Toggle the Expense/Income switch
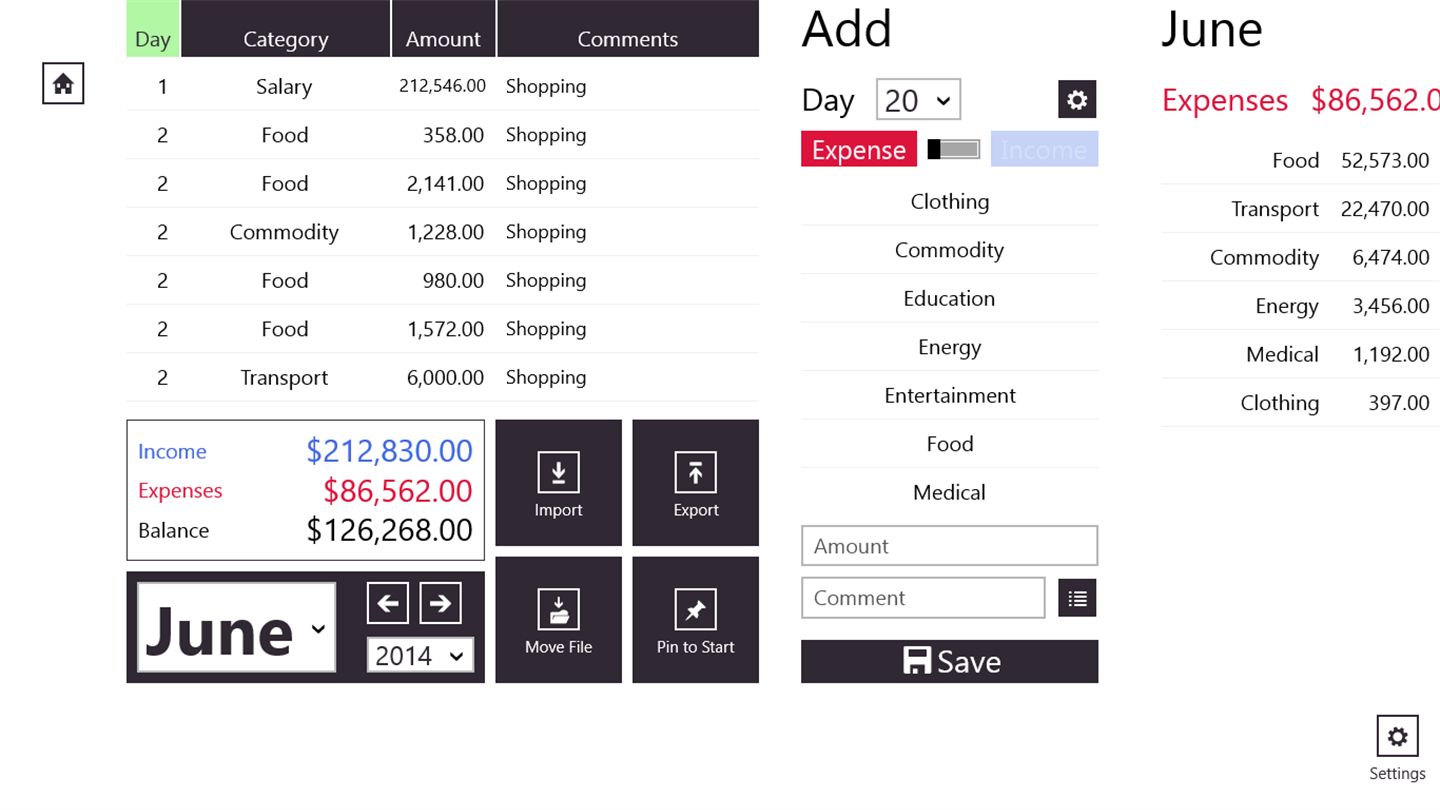Viewport: 1440px width, 810px height. click(x=953, y=149)
